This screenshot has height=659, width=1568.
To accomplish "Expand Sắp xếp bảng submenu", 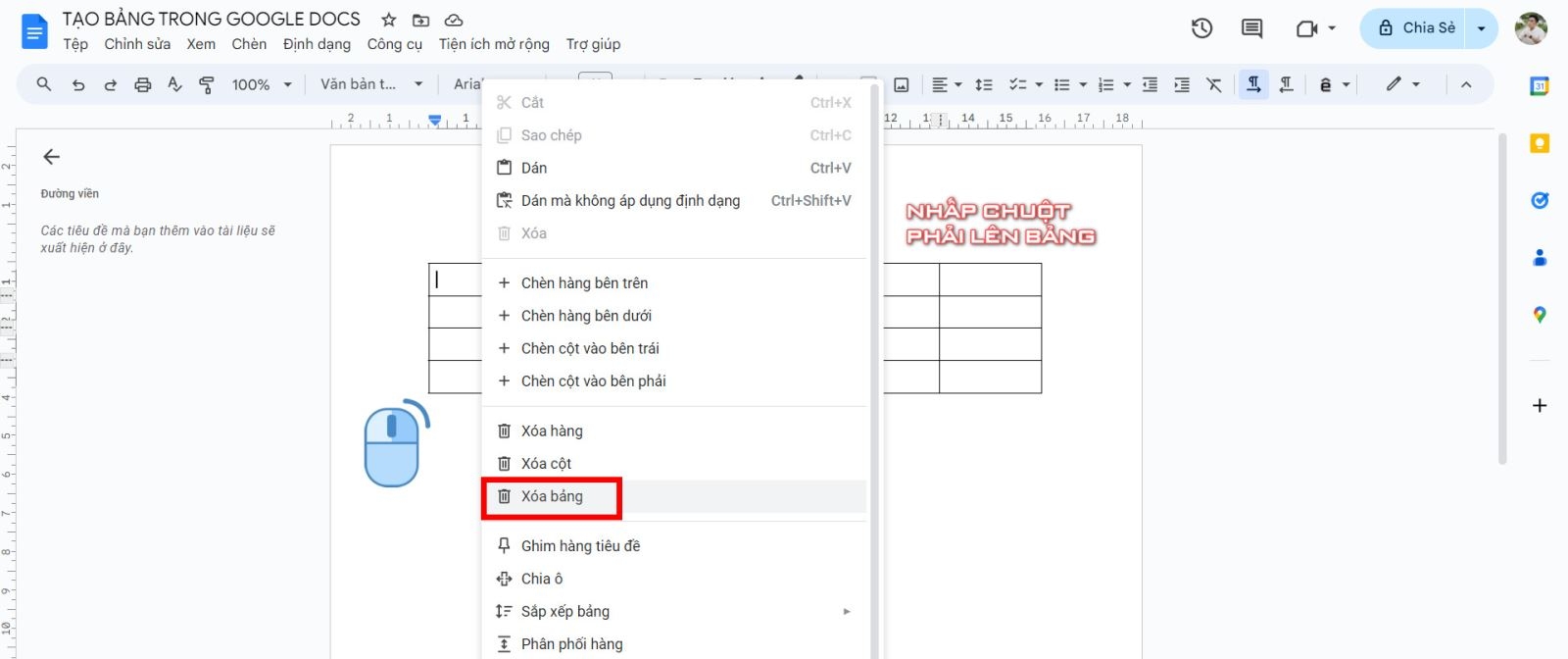I will (x=674, y=611).
